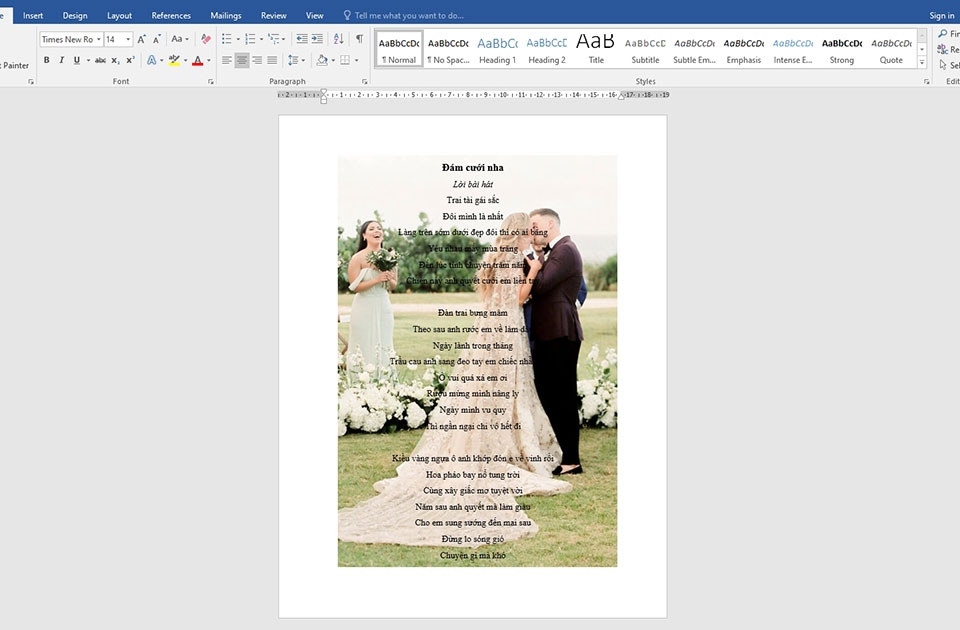Open the Find tool
960x630 pixels.
(x=947, y=33)
